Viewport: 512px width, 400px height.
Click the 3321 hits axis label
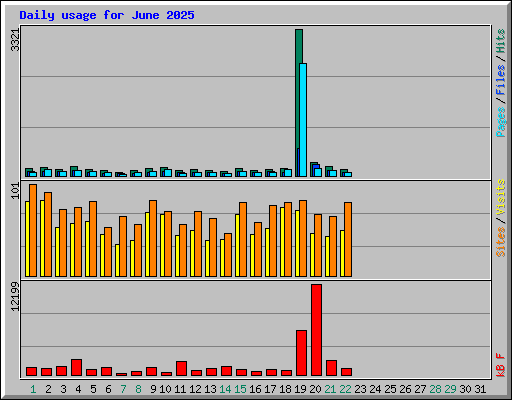[x=15, y=40]
